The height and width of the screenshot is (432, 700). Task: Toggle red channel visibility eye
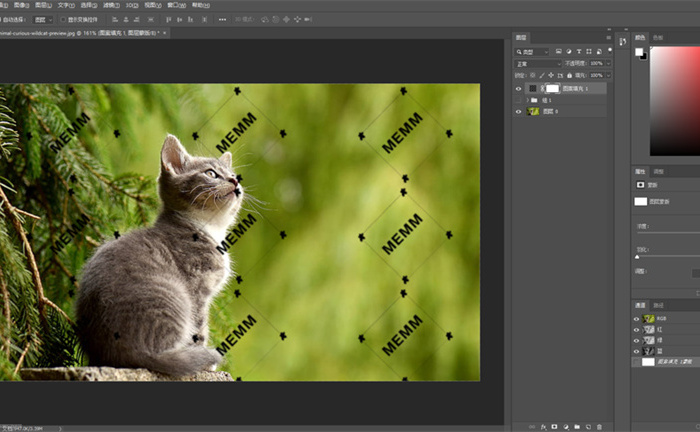click(x=637, y=330)
